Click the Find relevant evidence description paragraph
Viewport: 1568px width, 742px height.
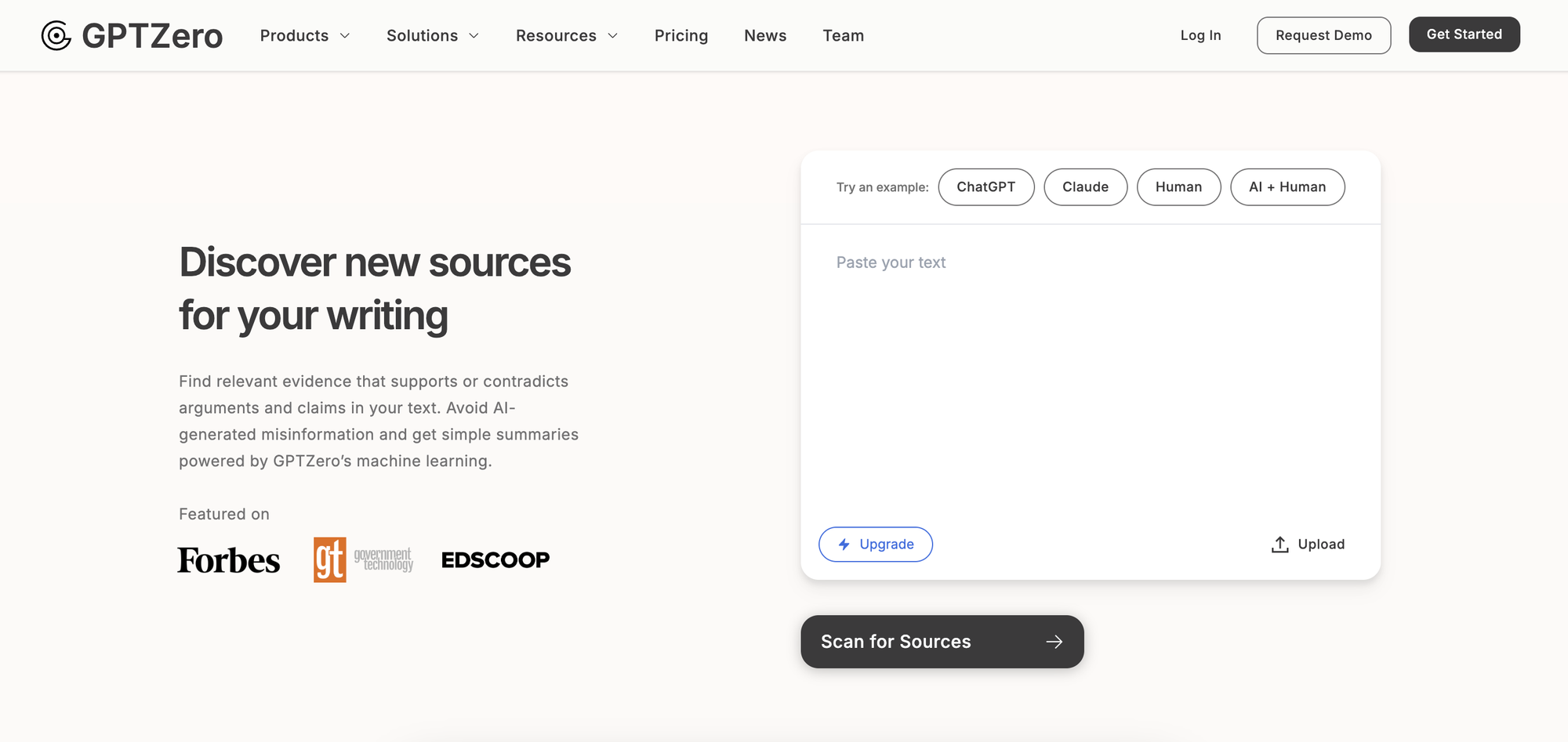click(379, 422)
